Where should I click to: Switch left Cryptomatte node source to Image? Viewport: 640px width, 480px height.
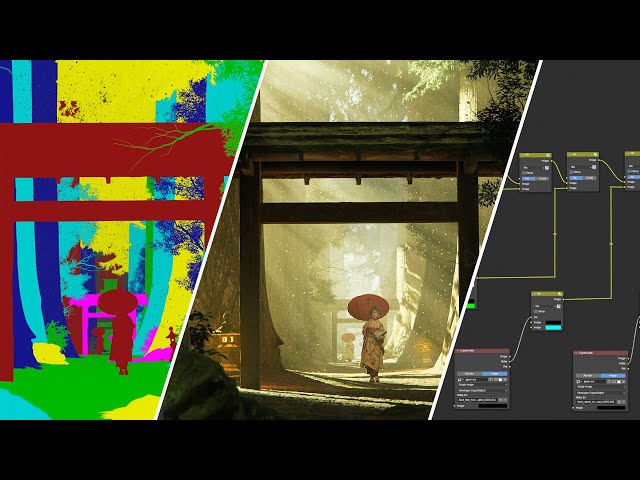(x=494, y=373)
